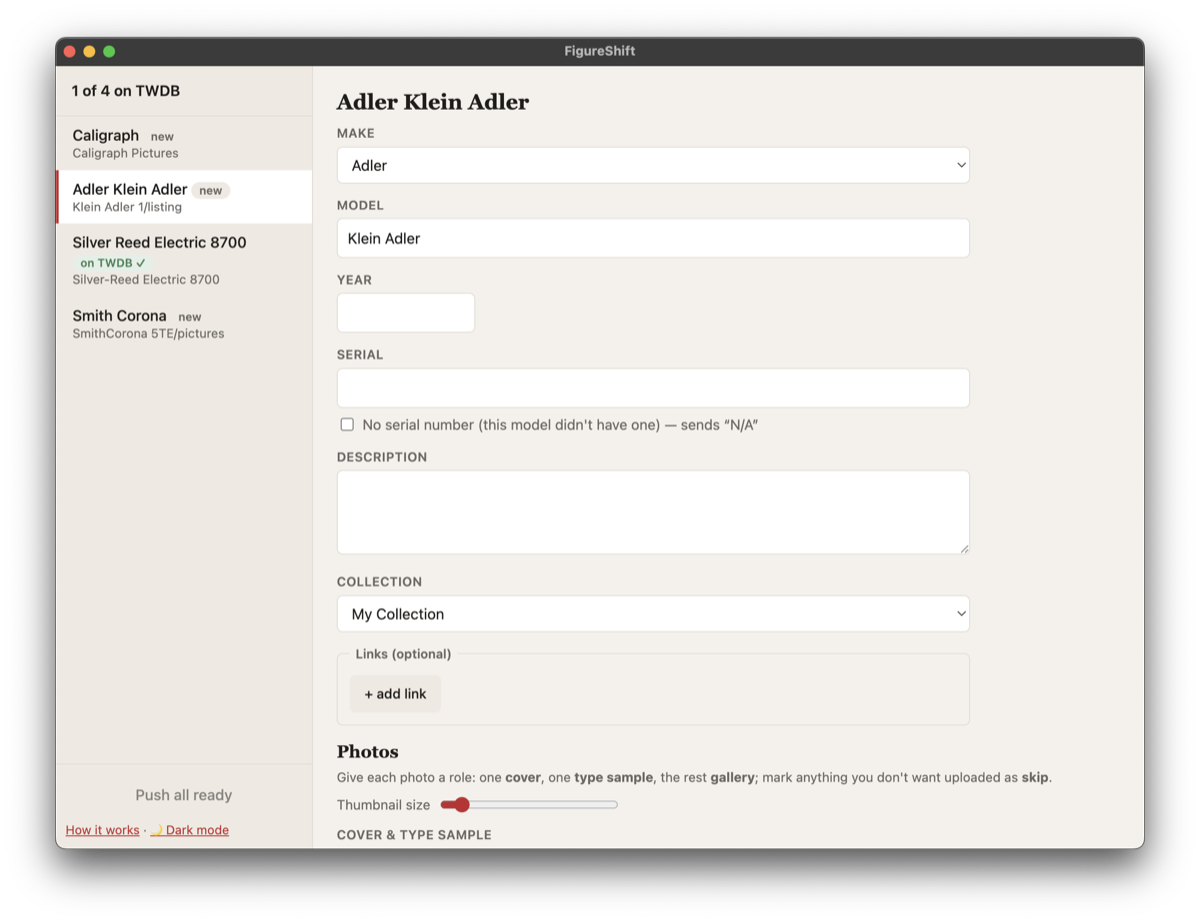The image size is (1200, 922).
Task: Select the Caligraph entry in the sidebar
Action: 184,143
